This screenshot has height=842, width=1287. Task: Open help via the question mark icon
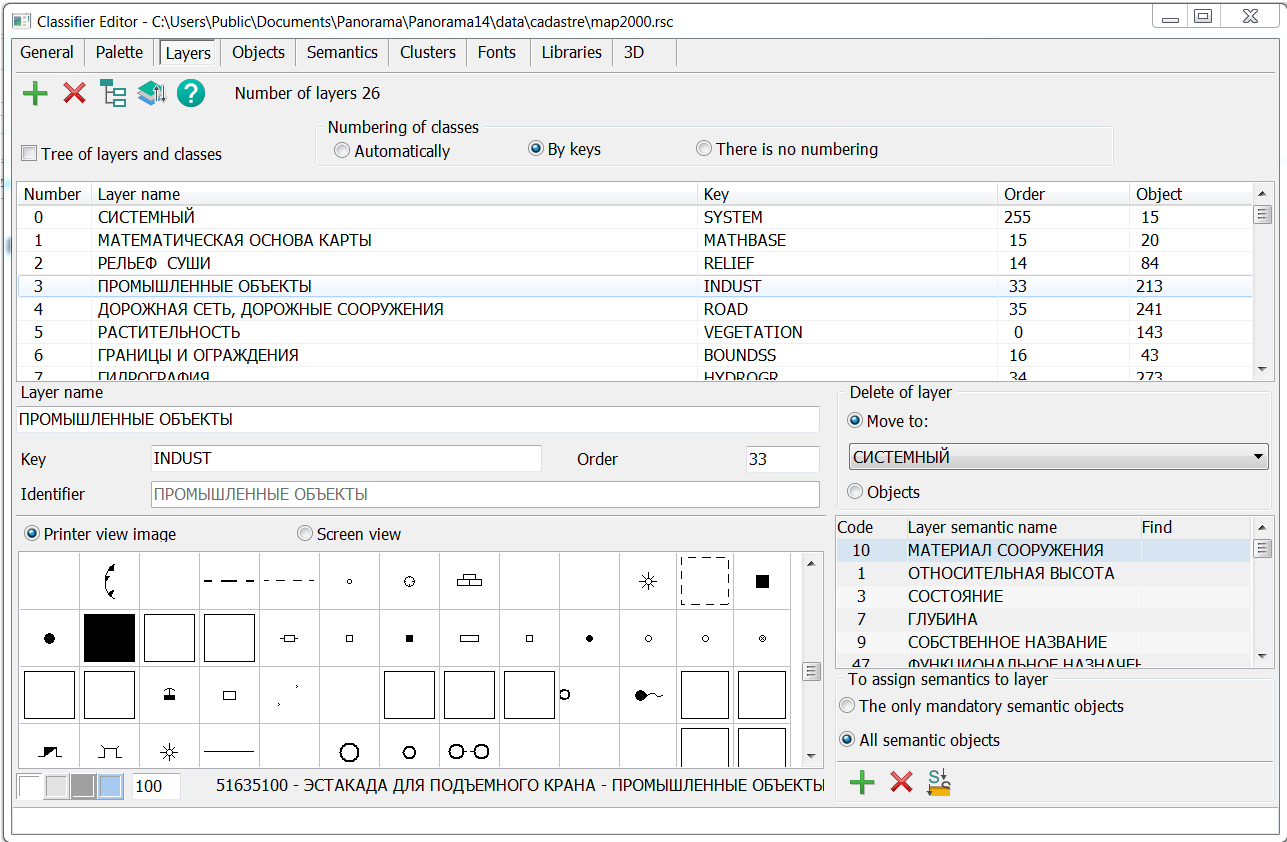coord(191,94)
